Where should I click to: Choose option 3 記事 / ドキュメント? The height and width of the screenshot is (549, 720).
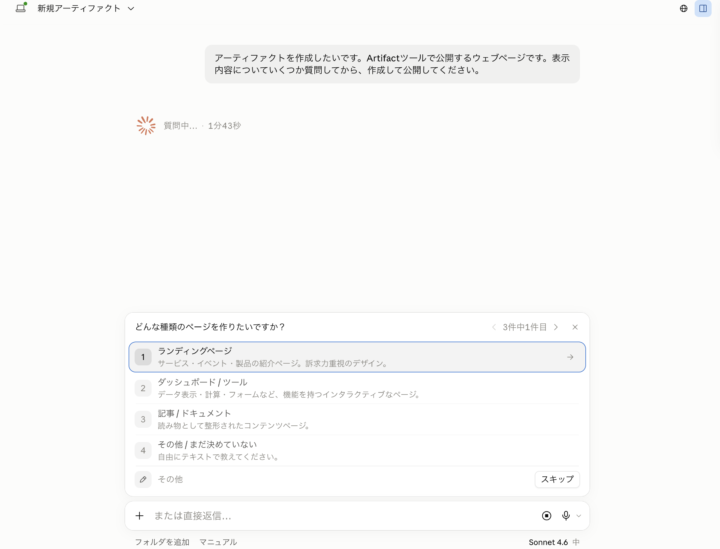[357, 419]
